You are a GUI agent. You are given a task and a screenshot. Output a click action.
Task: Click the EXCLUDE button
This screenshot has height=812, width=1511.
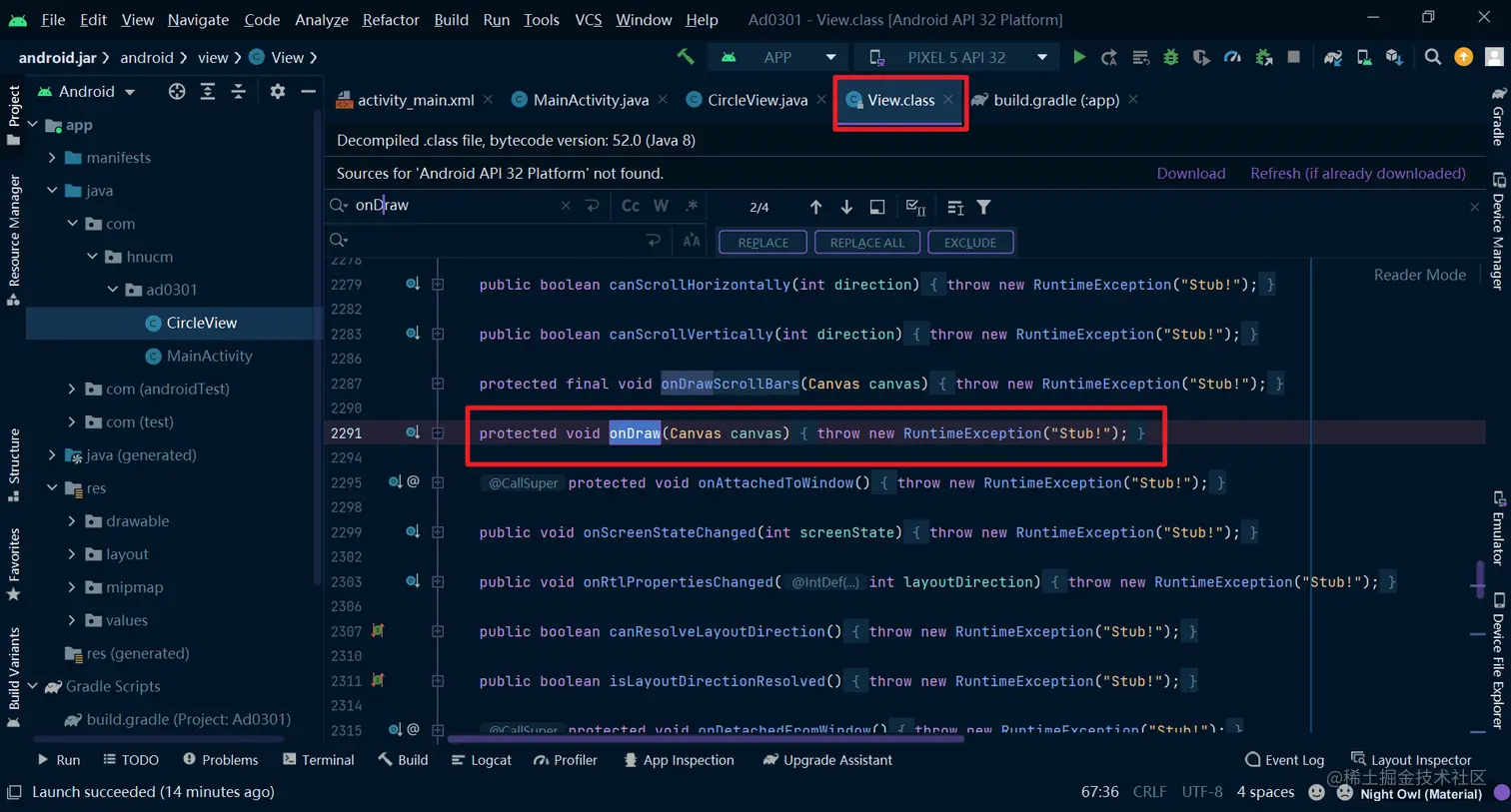click(970, 243)
